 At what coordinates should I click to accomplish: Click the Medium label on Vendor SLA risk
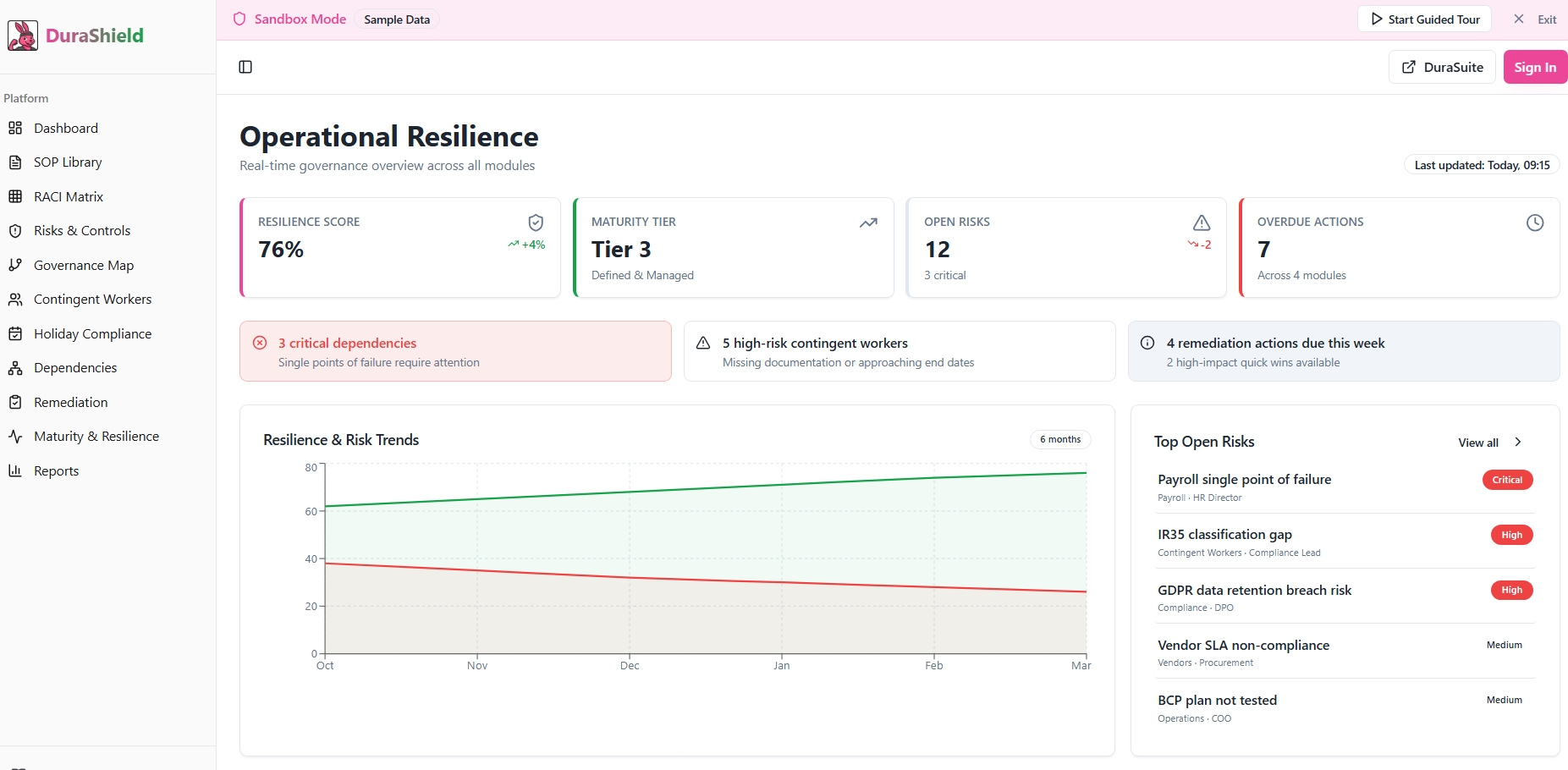1505,645
